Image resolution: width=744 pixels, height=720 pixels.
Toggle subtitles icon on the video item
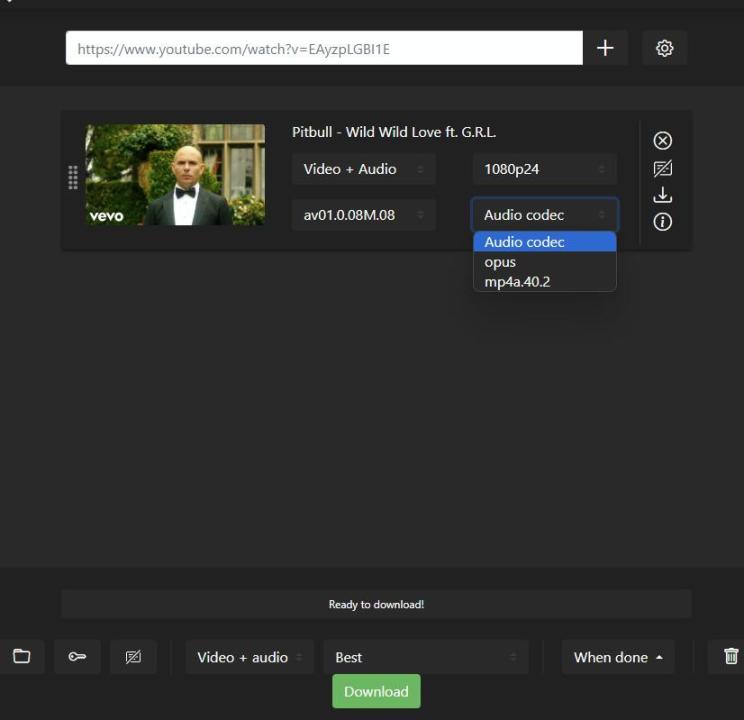pyautogui.click(x=662, y=168)
